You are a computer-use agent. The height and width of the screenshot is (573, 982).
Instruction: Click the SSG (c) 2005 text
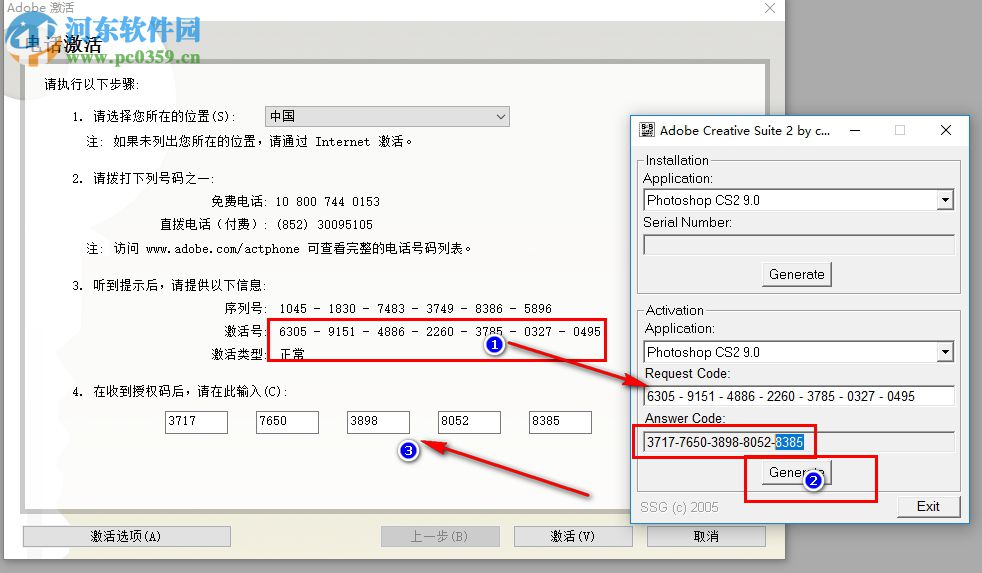[x=679, y=507]
